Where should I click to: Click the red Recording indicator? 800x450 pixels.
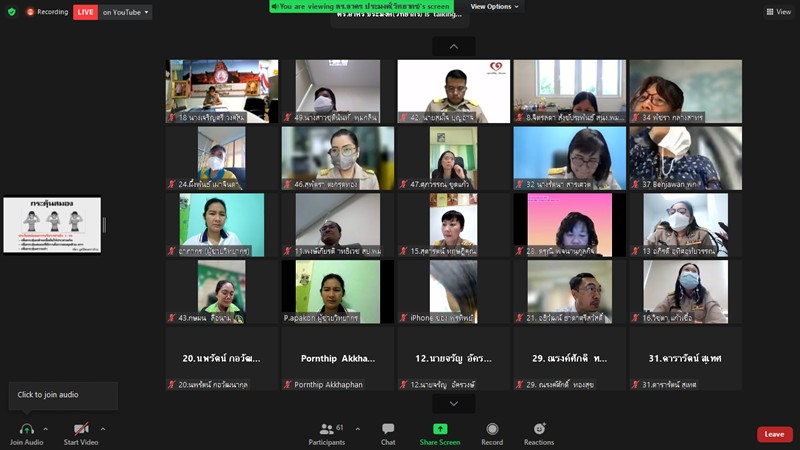point(47,12)
